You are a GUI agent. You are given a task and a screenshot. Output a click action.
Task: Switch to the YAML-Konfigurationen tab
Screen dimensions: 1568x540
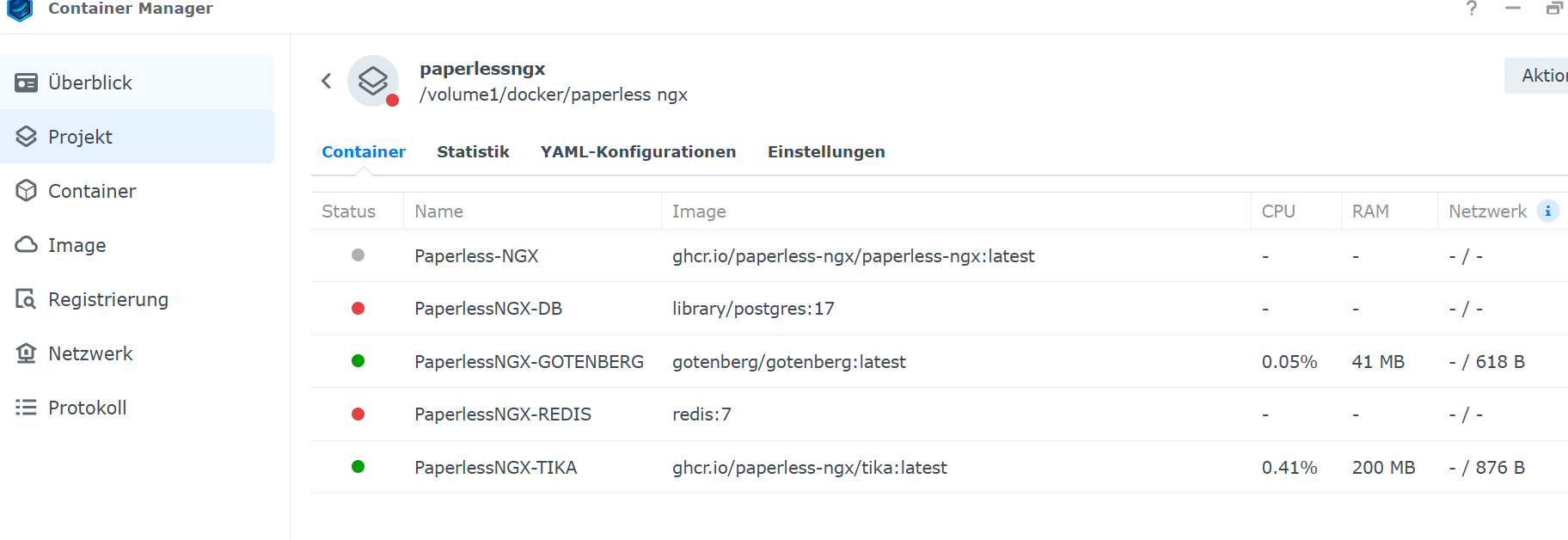(638, 151)
